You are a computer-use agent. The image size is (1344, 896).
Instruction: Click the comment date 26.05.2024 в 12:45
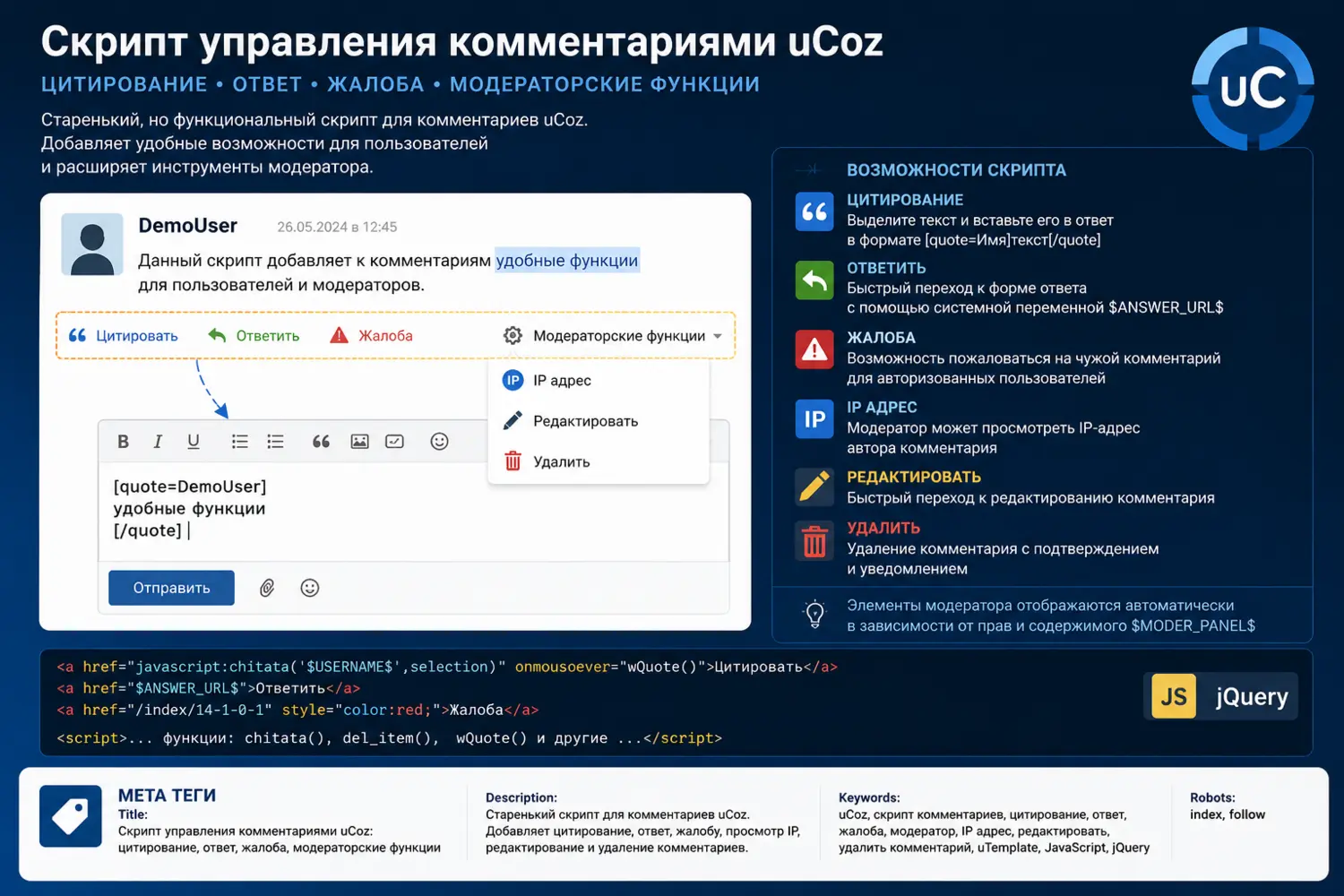337,228
